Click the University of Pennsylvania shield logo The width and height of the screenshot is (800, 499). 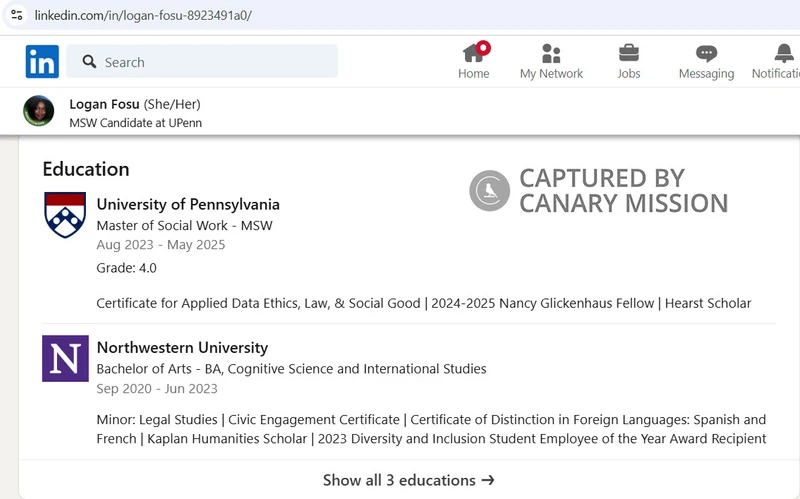click(x=65, y=215)
